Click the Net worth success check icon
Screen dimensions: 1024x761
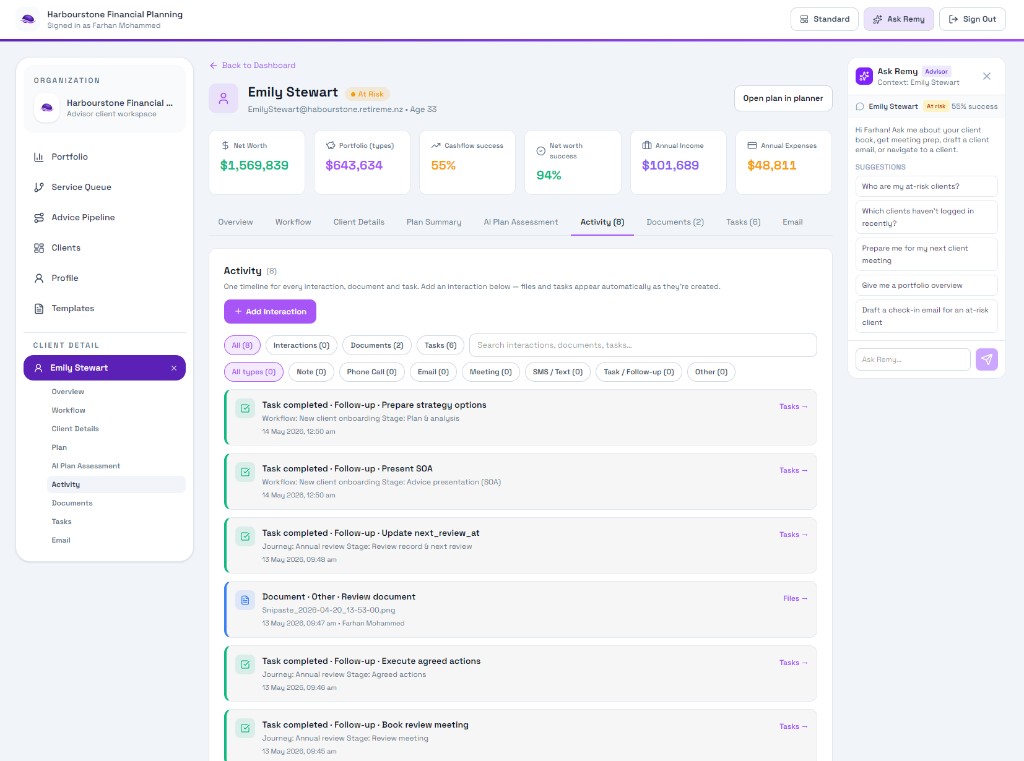pyautogui.click(x=541, y=151)
